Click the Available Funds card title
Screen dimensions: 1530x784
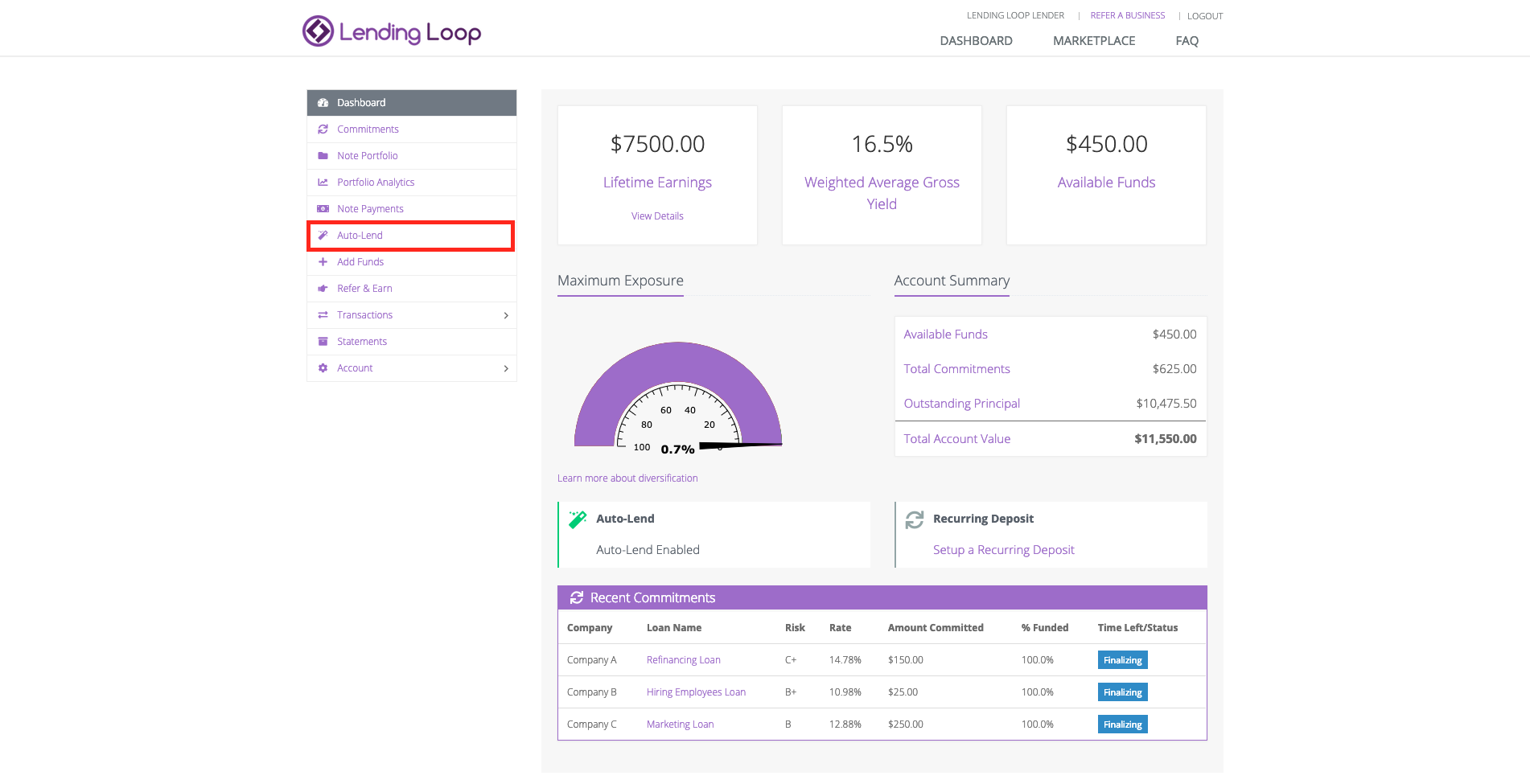click(x=1106, y=183)
